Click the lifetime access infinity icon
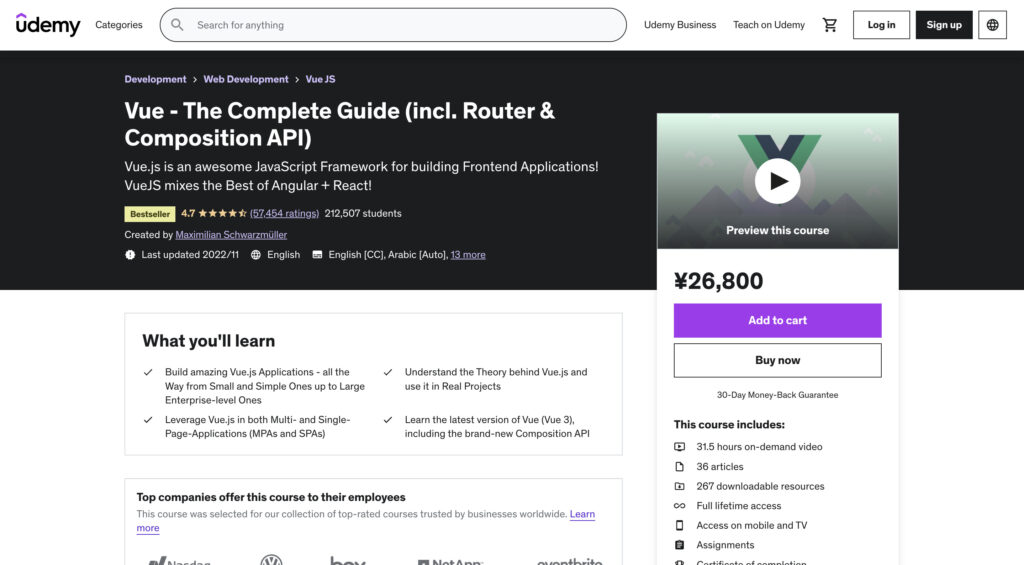 pyautogui.click(x=680, y=506)
